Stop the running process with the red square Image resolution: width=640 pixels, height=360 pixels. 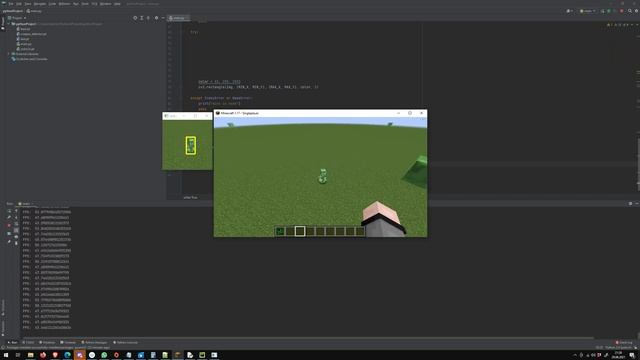pos(9,225)
